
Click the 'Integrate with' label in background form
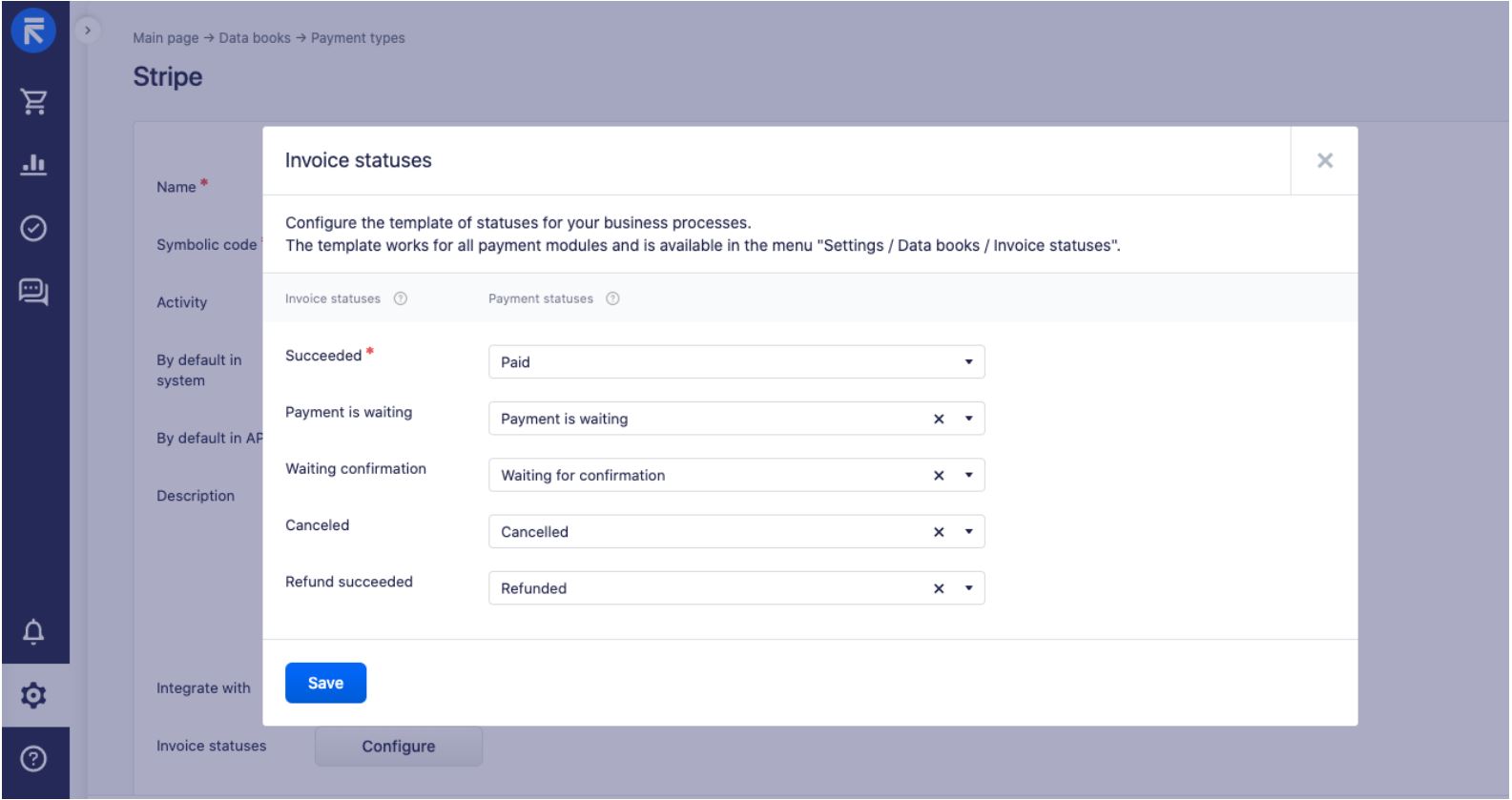[x=203, y=688]
